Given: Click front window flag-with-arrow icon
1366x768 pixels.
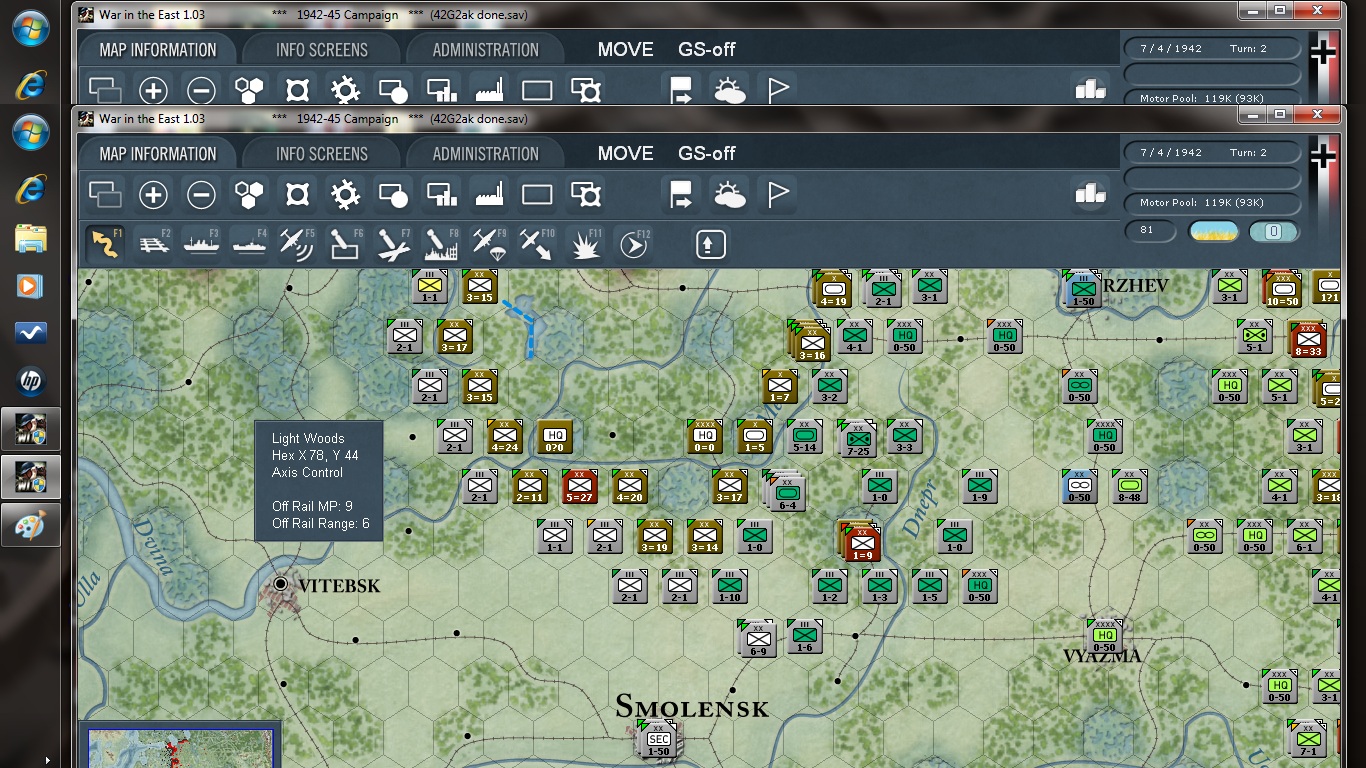Looking at the screenshot, I should 681,194.
